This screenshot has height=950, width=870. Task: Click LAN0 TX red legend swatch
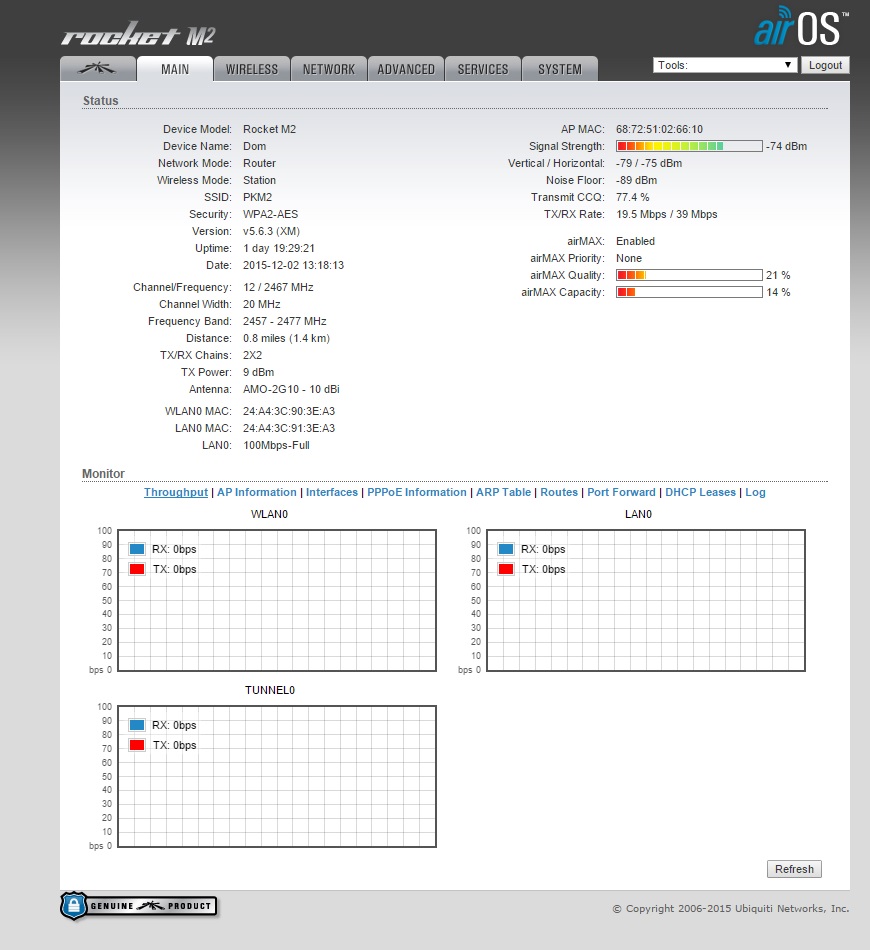point(506,569)
